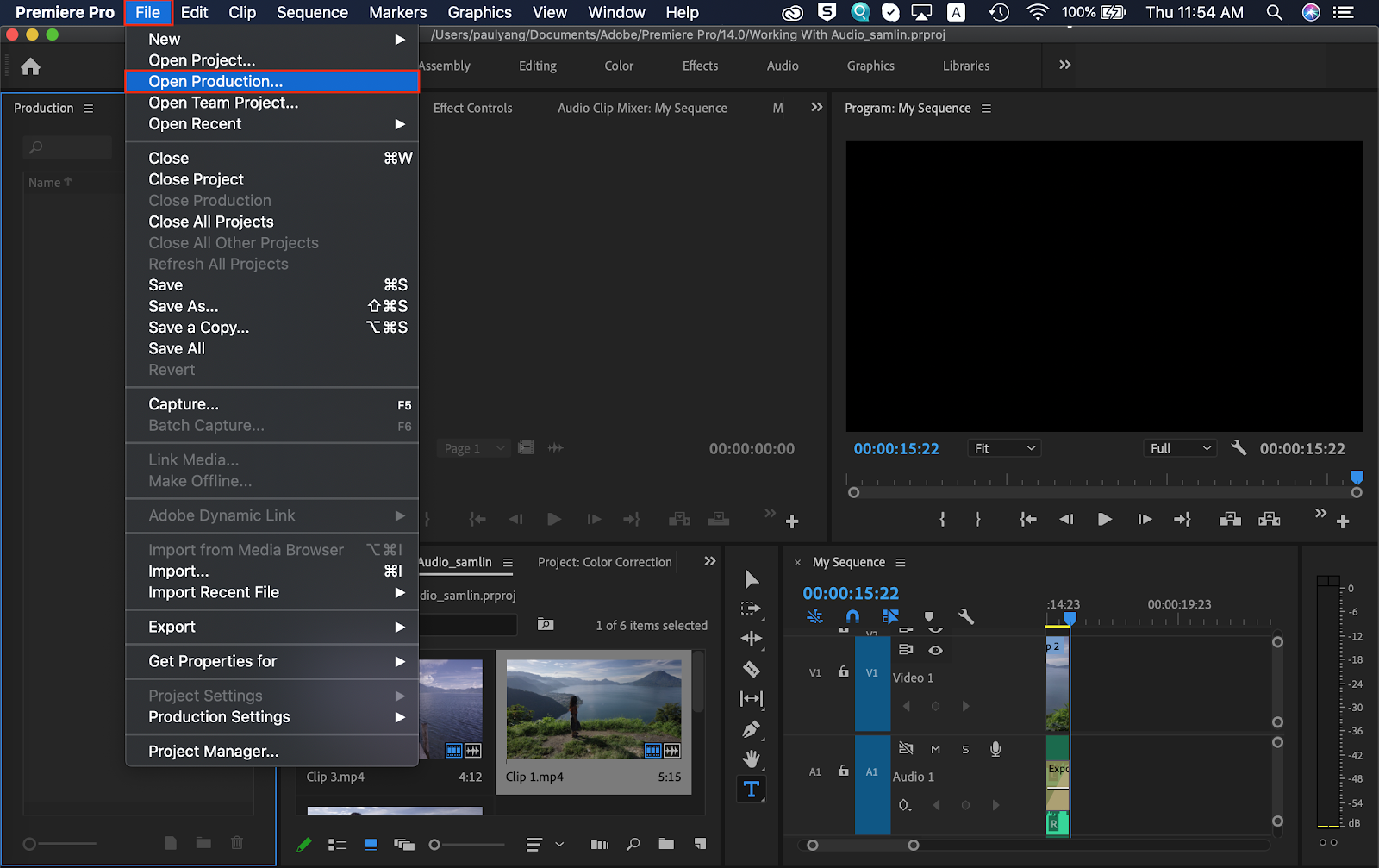The image size is (1379, 868).
Task: Click Mark Out in Program monitor
Action: [x=977, y=519]
